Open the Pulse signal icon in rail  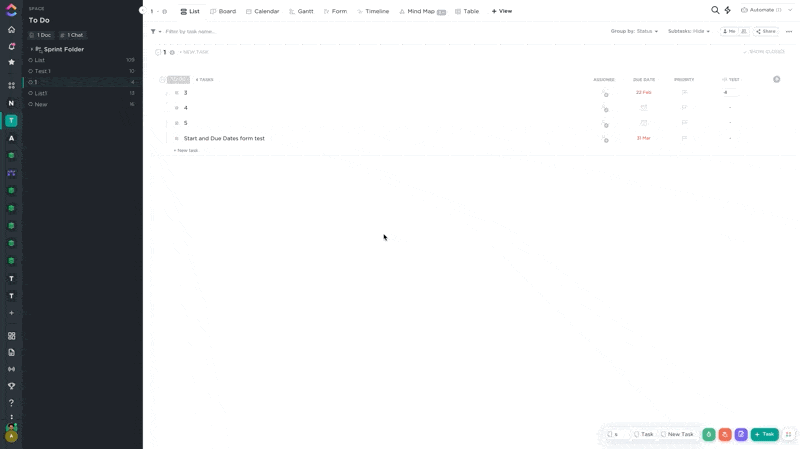pyautogui.click(x=11, y=369)
